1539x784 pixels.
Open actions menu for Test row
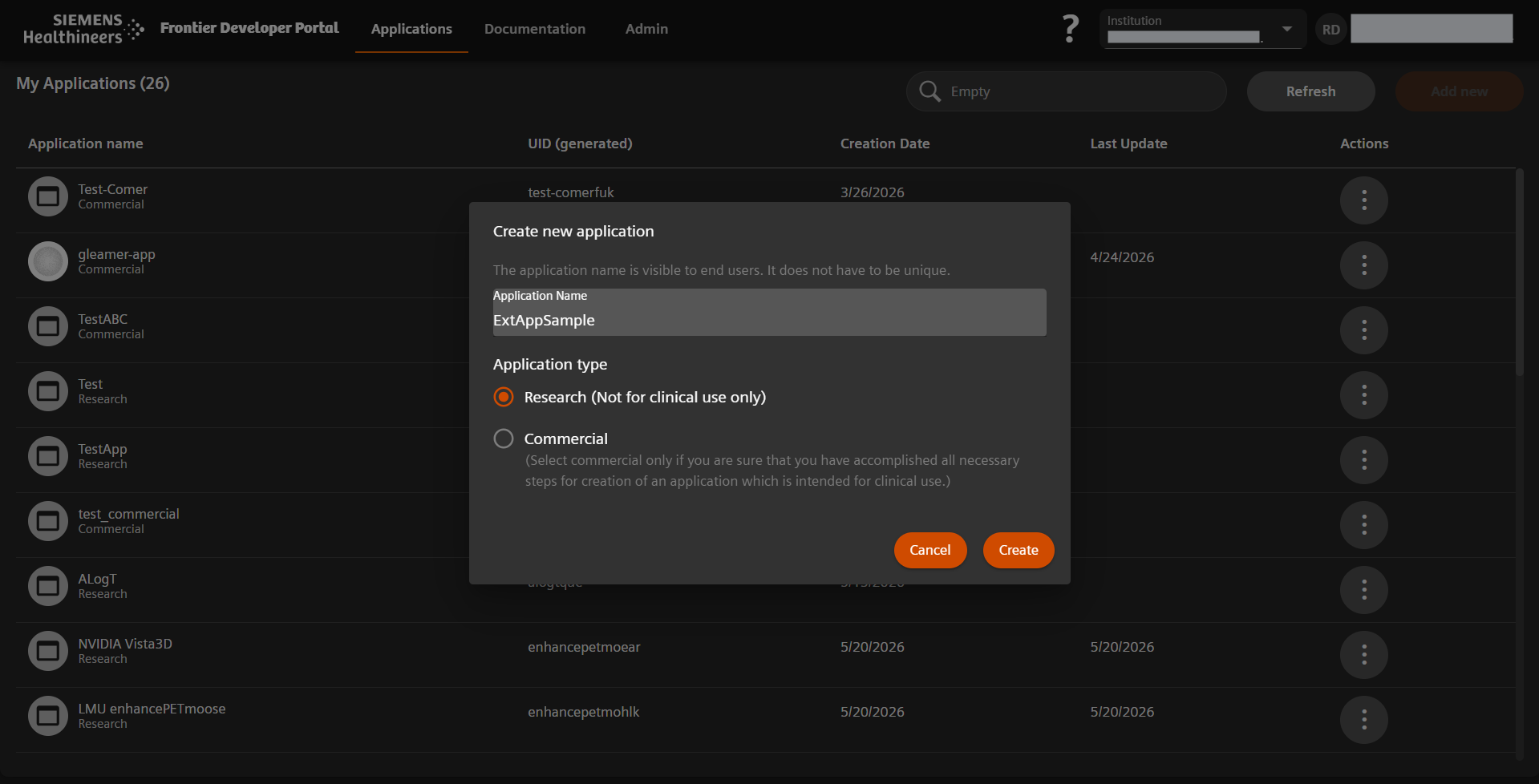[x=1363, y=395]
